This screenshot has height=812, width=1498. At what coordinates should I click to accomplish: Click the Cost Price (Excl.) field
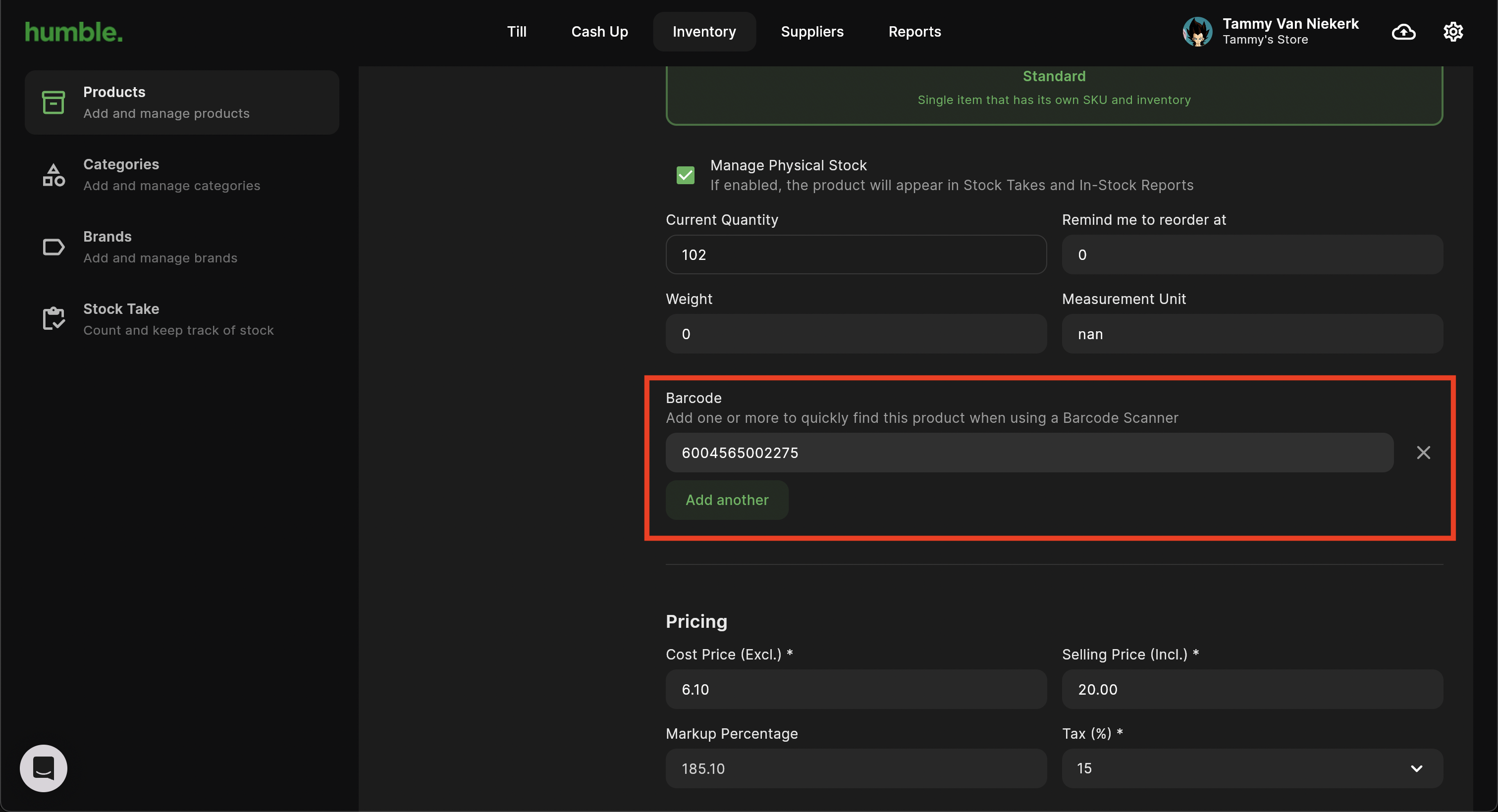click(856, 689)
